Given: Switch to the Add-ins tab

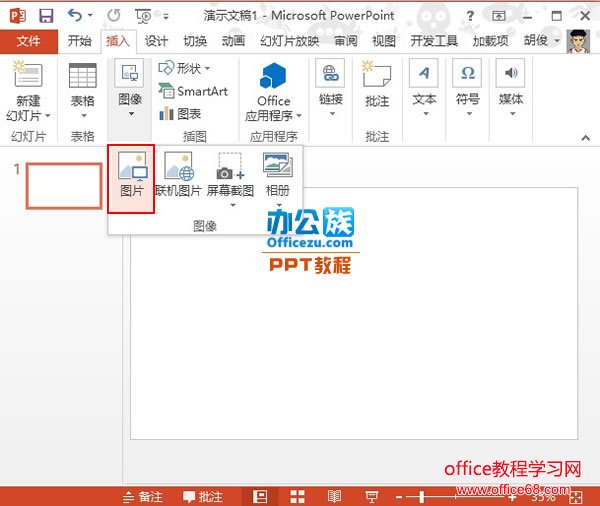Looking at the screenshot, I should pyautogui.click(x=490, y=41).
